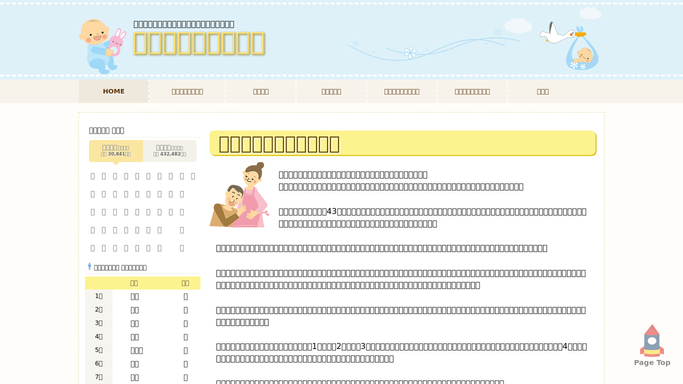This screenshot has height=384, width=683.
Task: Open the rank 3 name entry
Action: click(135, 323)
